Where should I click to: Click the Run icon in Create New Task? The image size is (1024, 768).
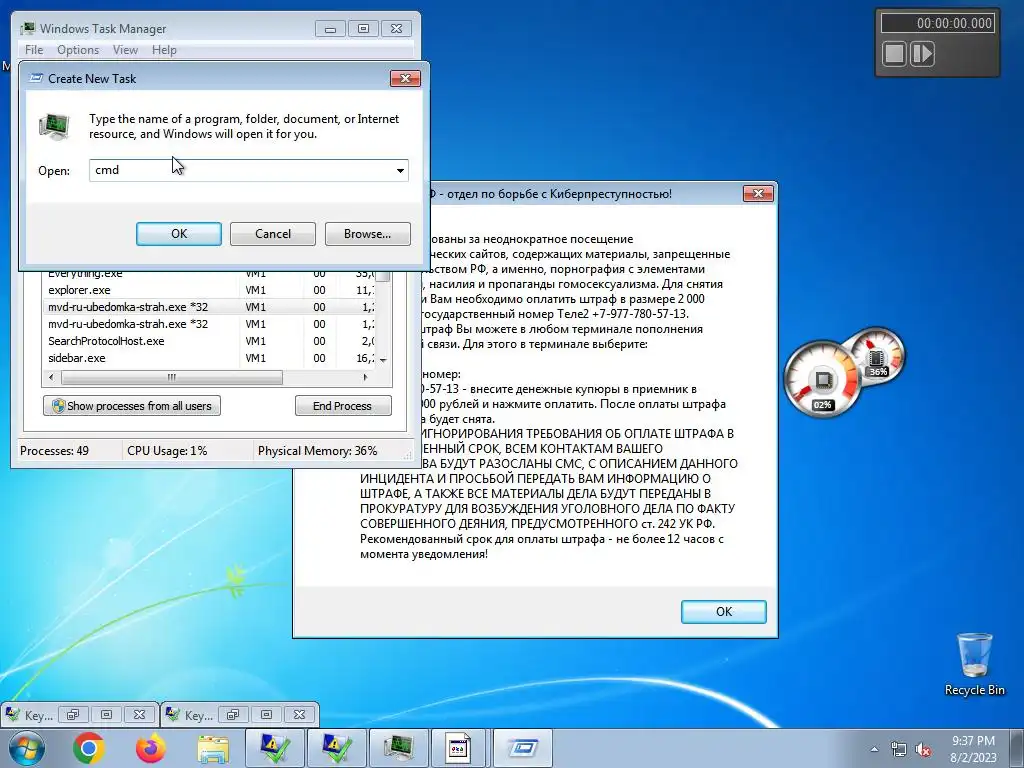coord(54,126)
